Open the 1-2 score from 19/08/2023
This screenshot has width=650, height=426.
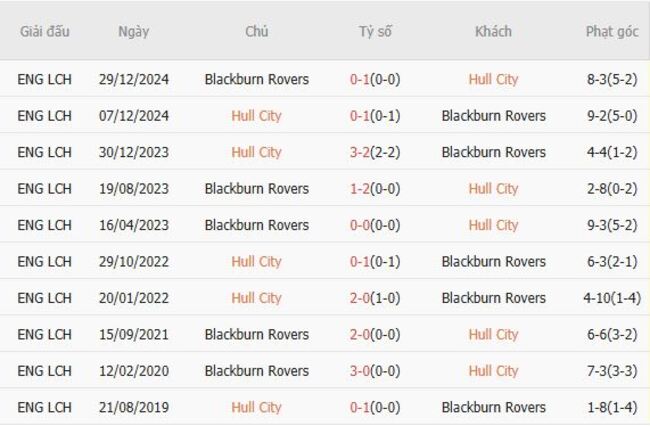point(361,188)
